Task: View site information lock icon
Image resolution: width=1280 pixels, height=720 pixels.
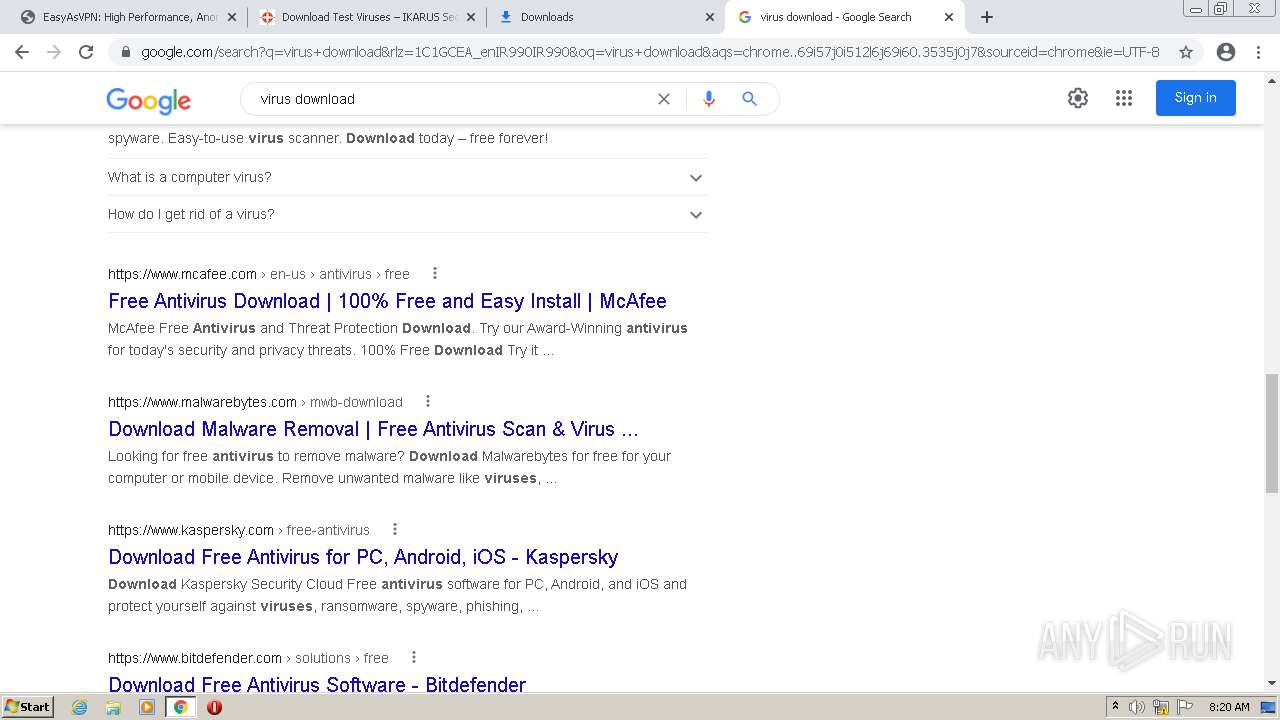Action: pyautogui.click(x=126, y=52)
